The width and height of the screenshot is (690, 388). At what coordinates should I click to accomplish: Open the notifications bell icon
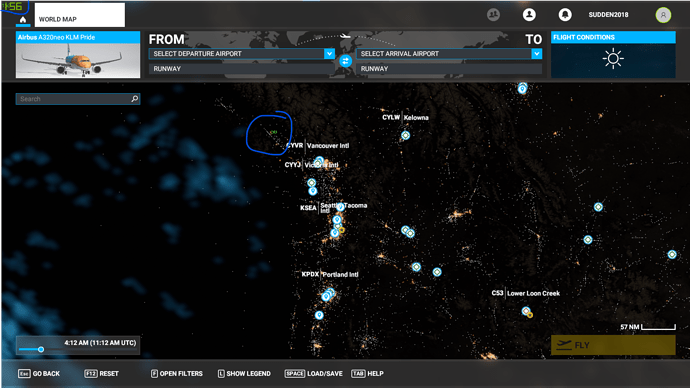565,15
